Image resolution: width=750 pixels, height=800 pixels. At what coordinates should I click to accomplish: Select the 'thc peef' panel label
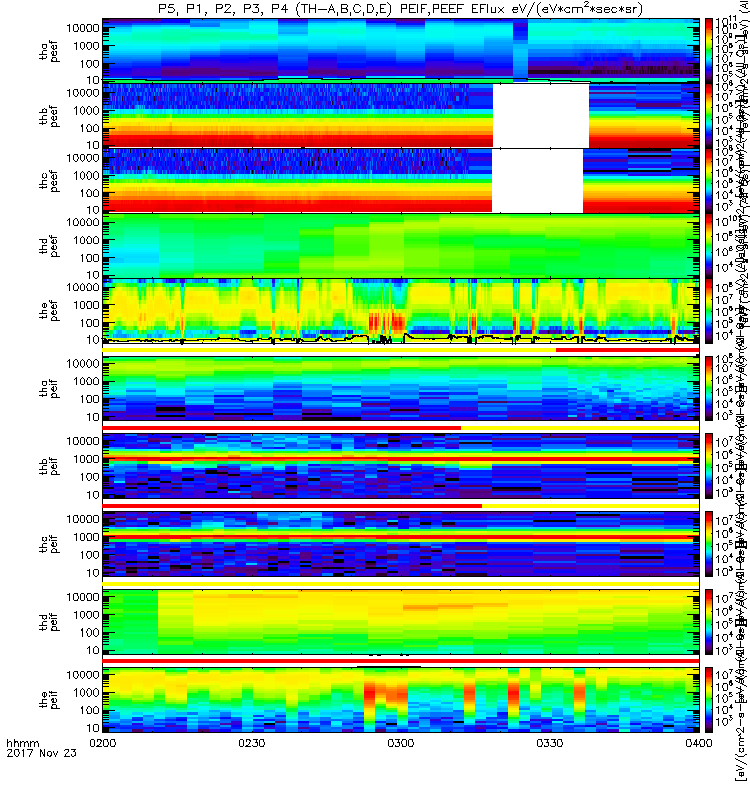49,181
